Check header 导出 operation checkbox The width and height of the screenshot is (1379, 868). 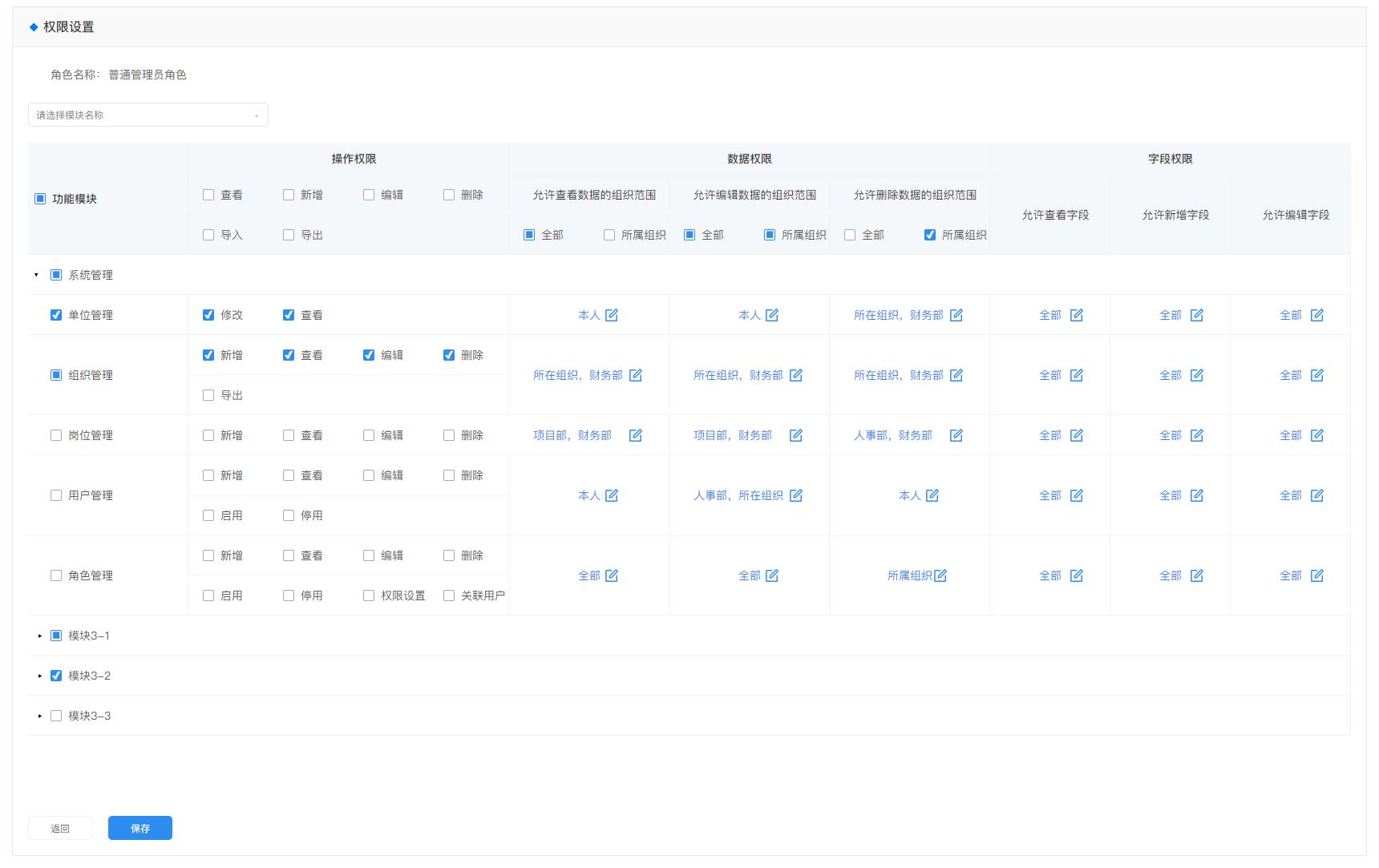[289, 235]
